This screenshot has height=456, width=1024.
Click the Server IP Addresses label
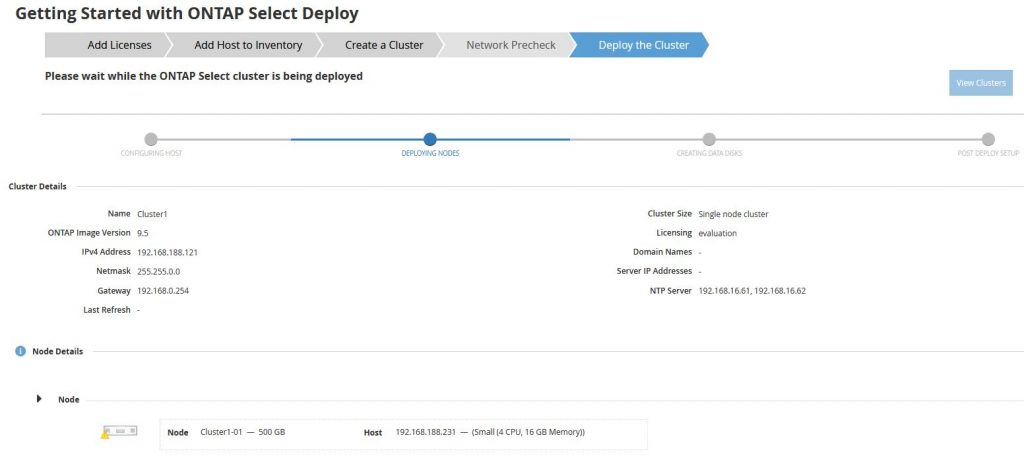[654, 271]
